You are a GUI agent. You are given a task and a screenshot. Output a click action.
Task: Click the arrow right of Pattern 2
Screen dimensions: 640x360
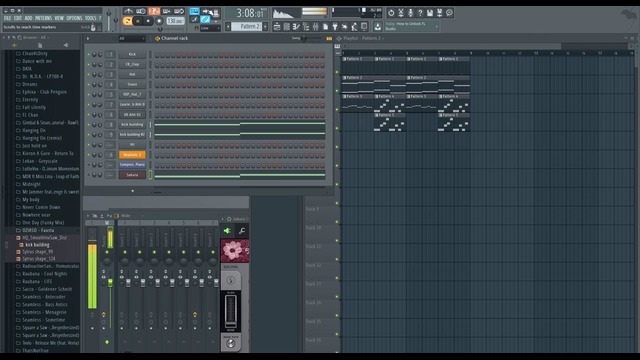[266, 27]
